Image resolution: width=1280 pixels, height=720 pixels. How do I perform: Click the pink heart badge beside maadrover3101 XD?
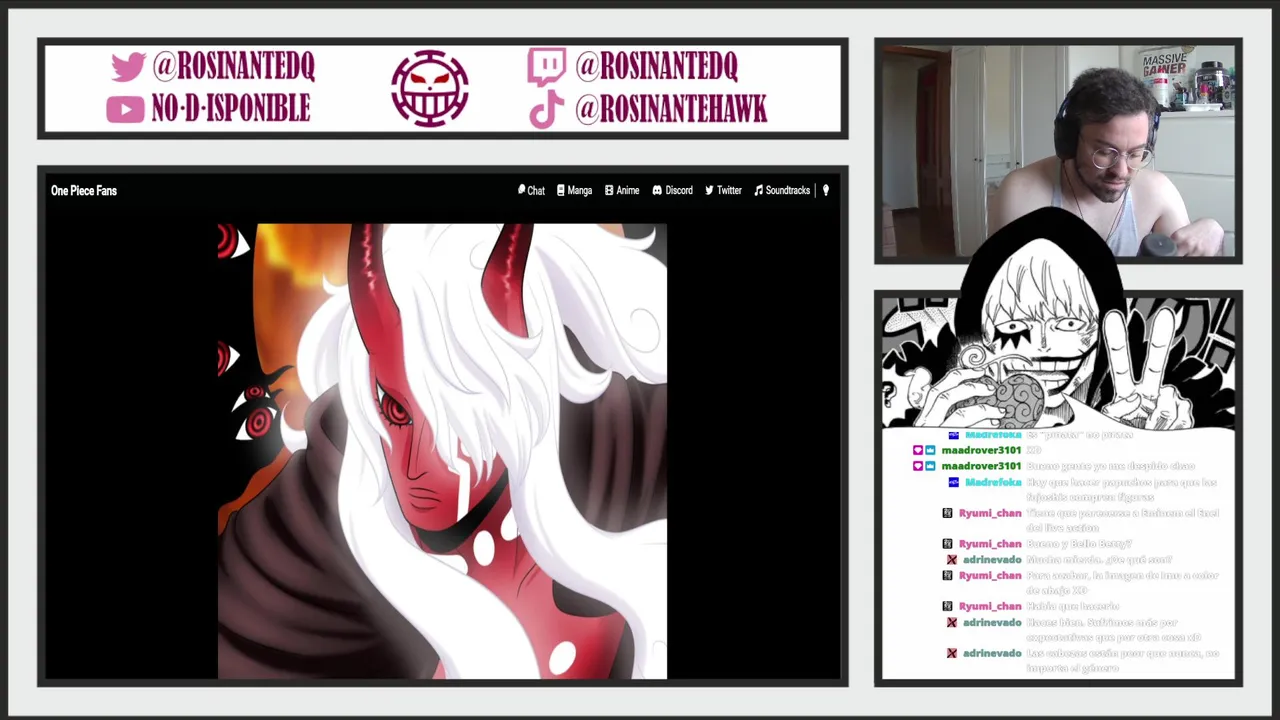pyautogui.click(x=917, y=450)
